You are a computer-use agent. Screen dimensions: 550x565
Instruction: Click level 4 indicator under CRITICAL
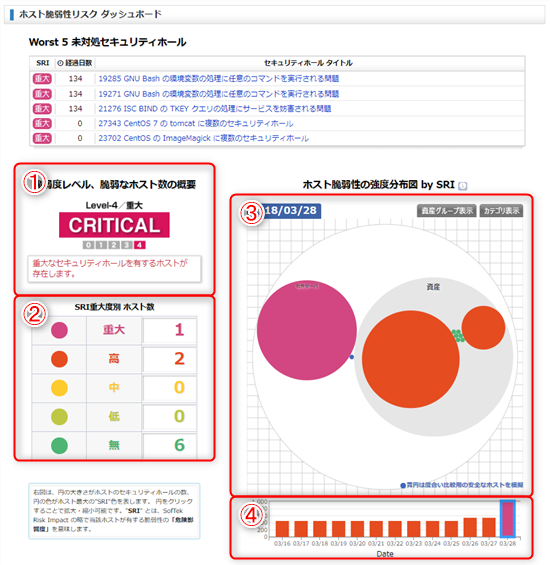pos(139,245)
